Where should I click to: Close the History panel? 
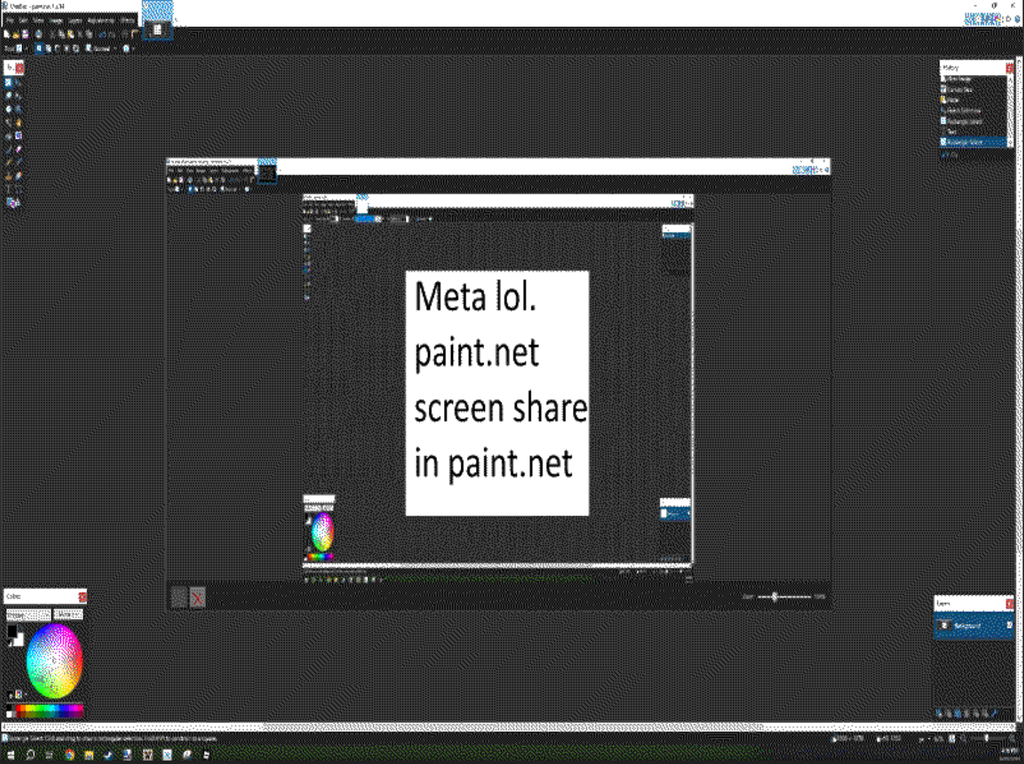coord(1010,68)
